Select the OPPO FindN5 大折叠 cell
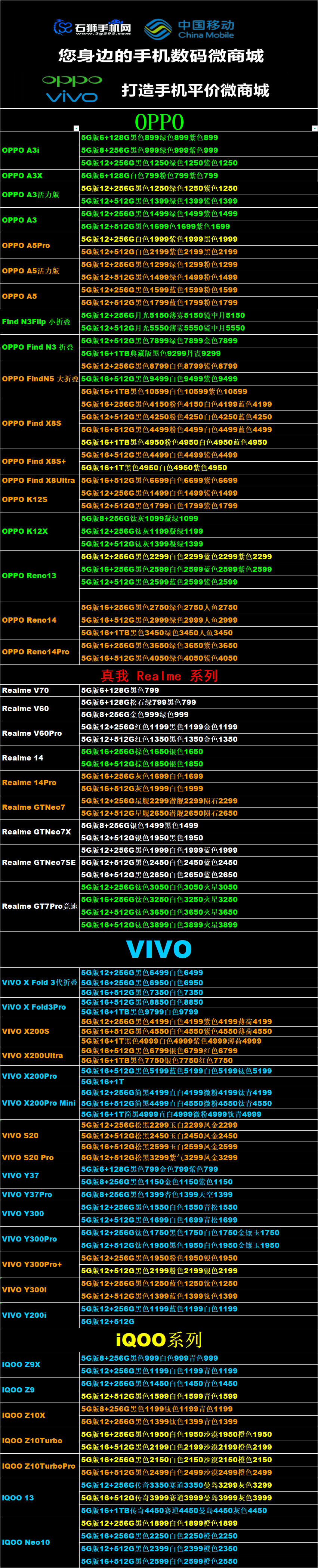The image size is (318, 1568). coord(40,379)
